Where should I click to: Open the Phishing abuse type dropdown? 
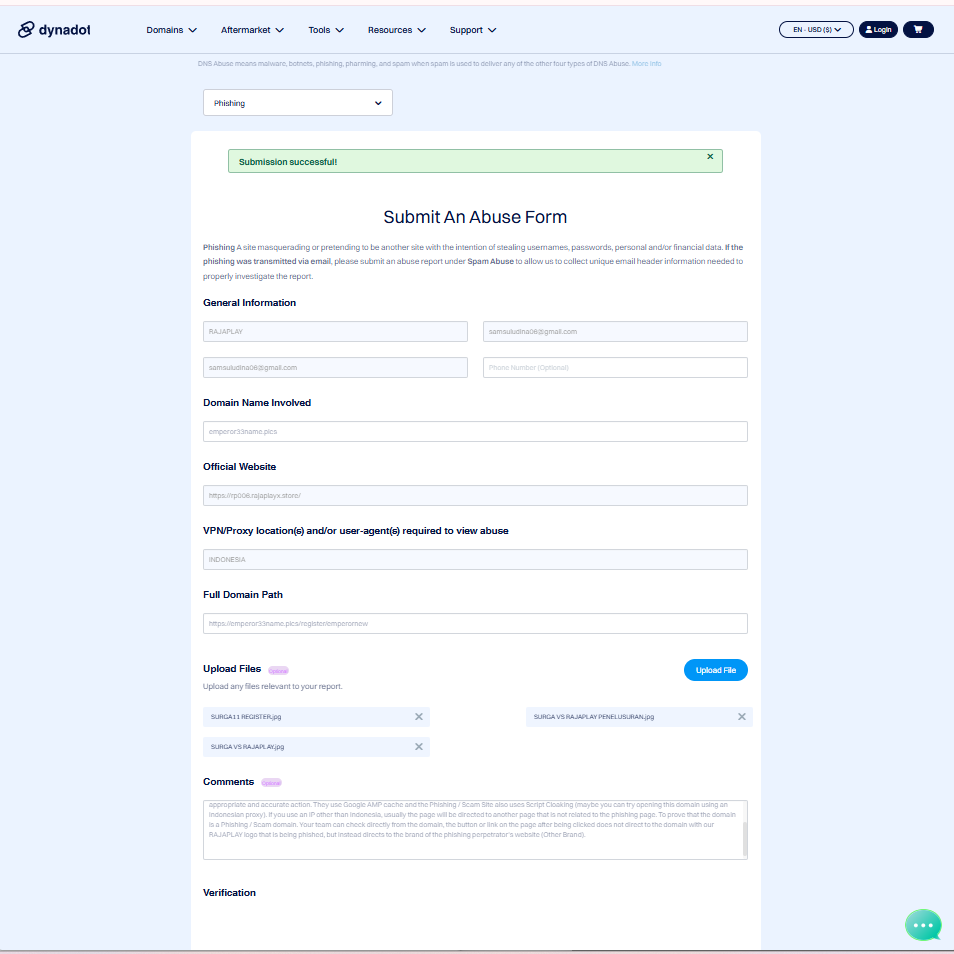[298, 103]
